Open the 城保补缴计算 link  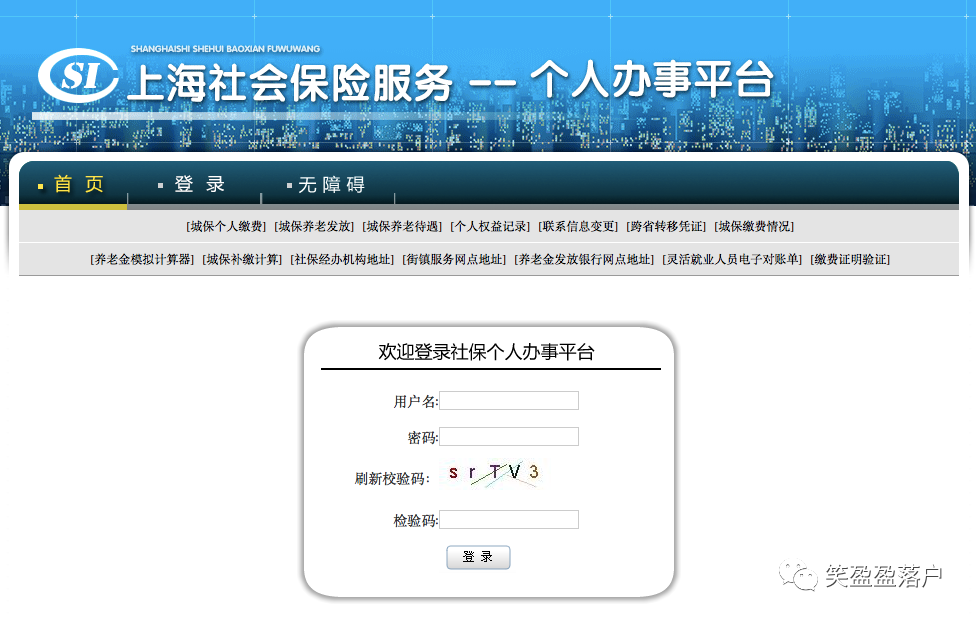pyautogui.click(x=242, y=260)
